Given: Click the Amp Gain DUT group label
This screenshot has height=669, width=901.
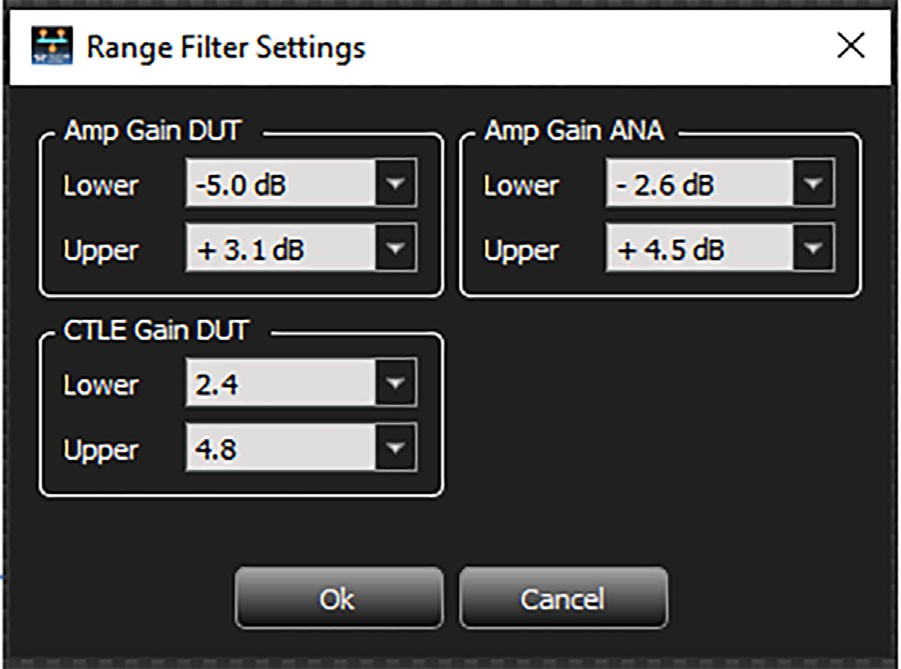Looking at the screenshot, I should (153, 130).
